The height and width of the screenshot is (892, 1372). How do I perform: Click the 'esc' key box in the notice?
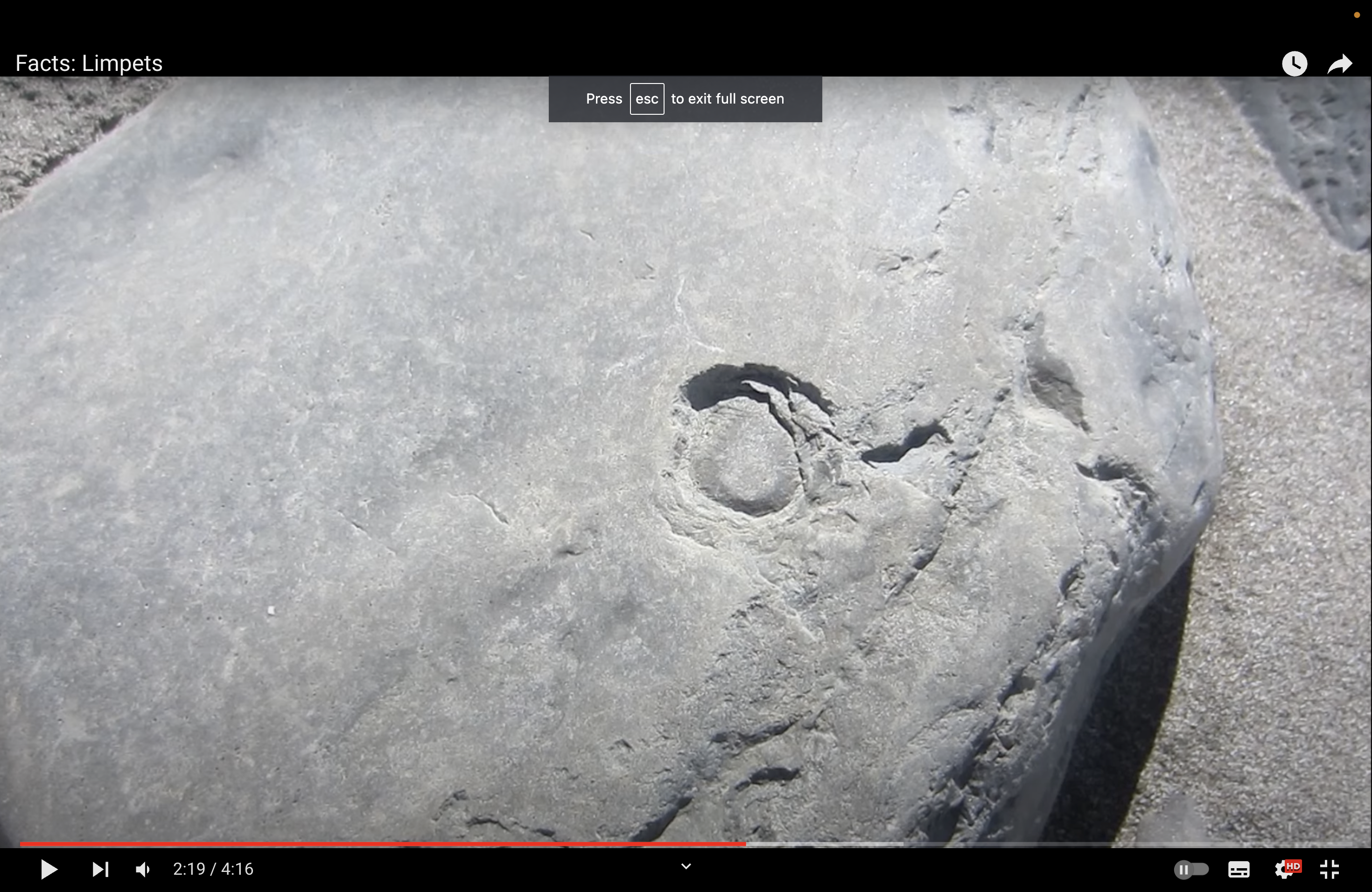647,99
